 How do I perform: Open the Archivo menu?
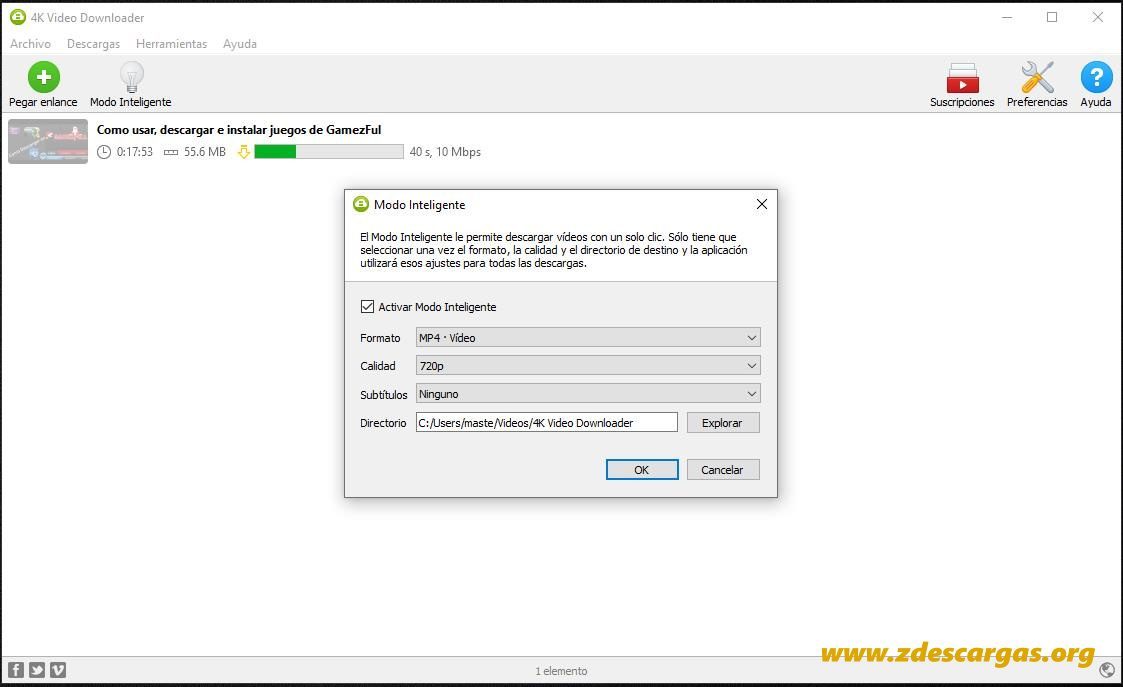click(30, 44)
